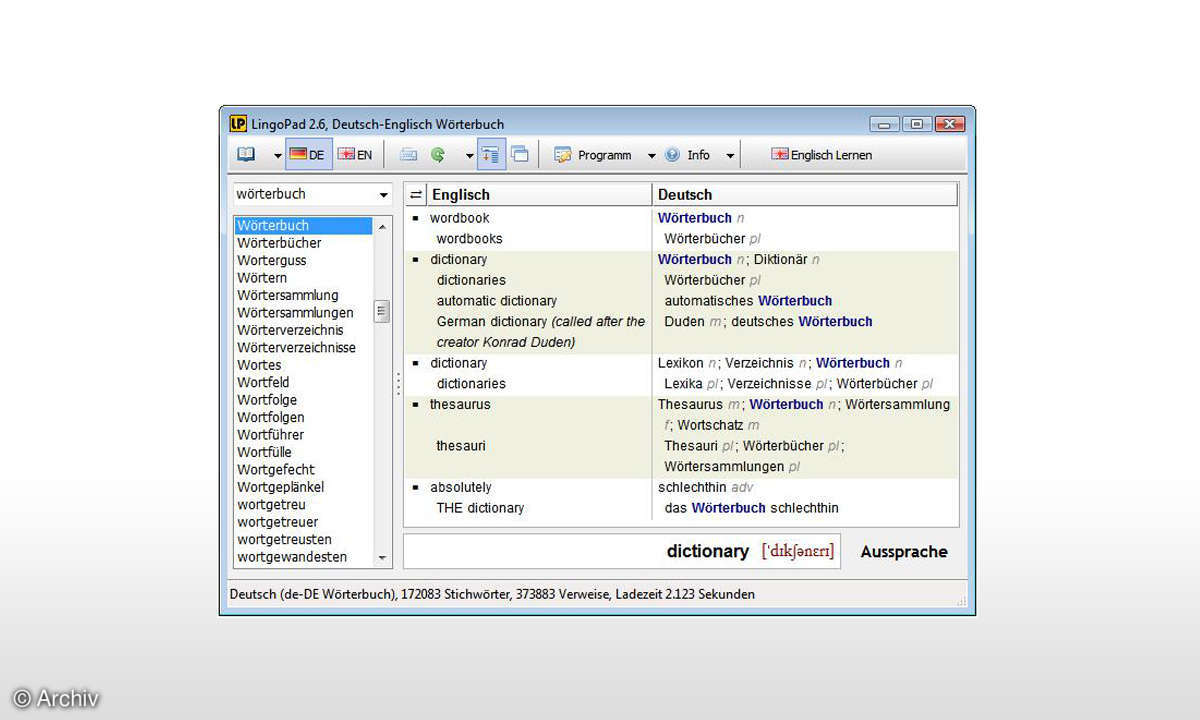Select Wörtersammlungen in the word list
1200x720 pixels.
click(295, 313)
